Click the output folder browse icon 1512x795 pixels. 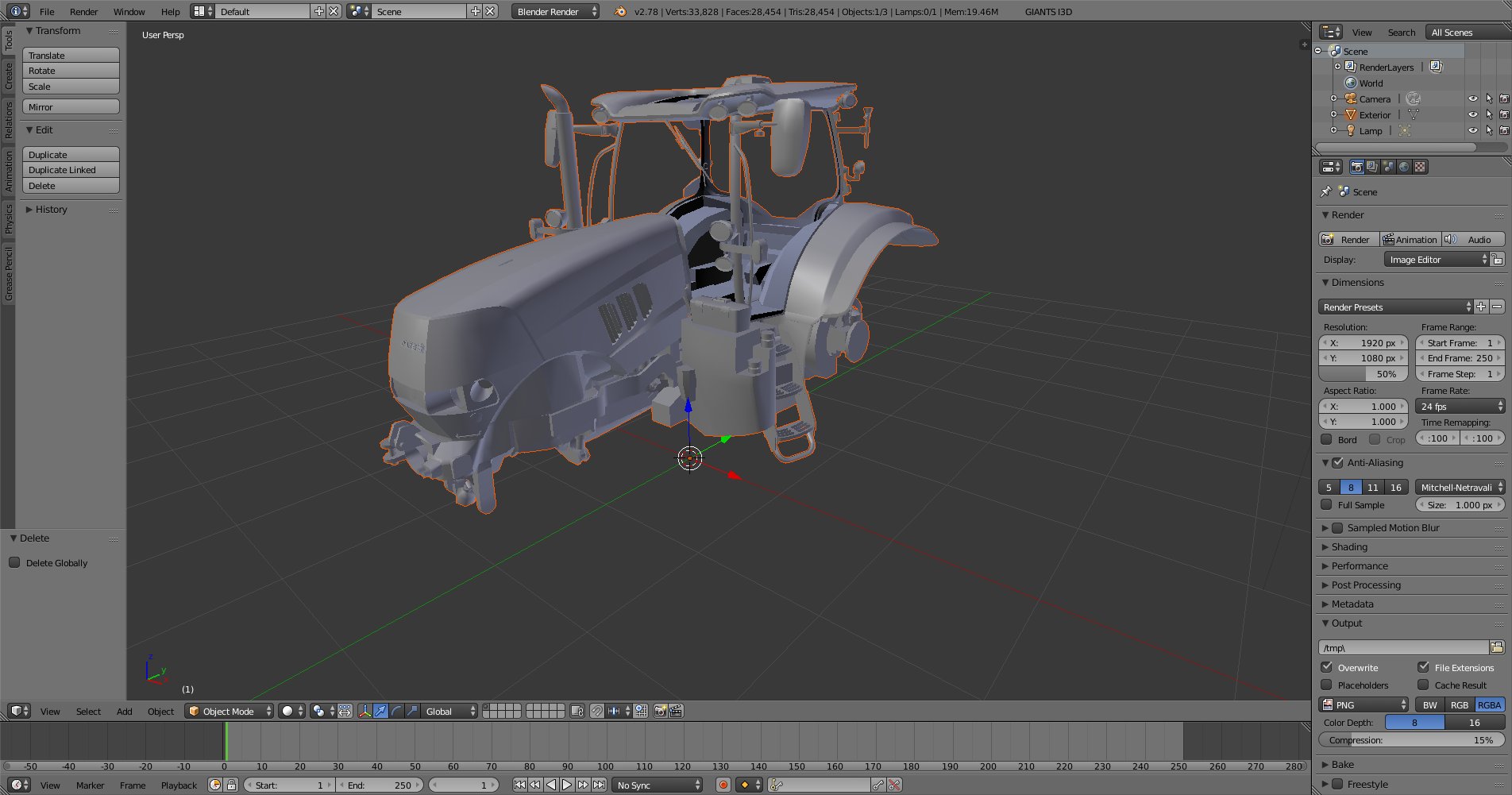[x=1497, y=647]
